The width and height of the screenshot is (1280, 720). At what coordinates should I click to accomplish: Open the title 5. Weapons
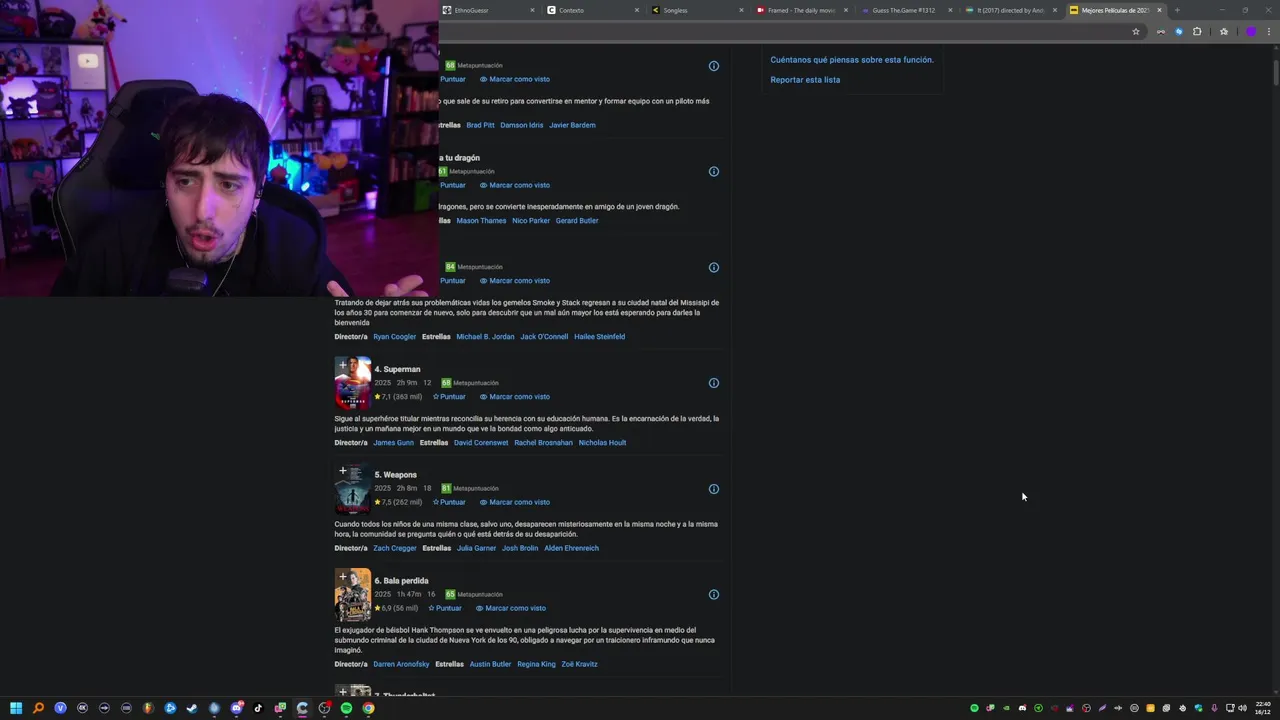click(395, 475)
